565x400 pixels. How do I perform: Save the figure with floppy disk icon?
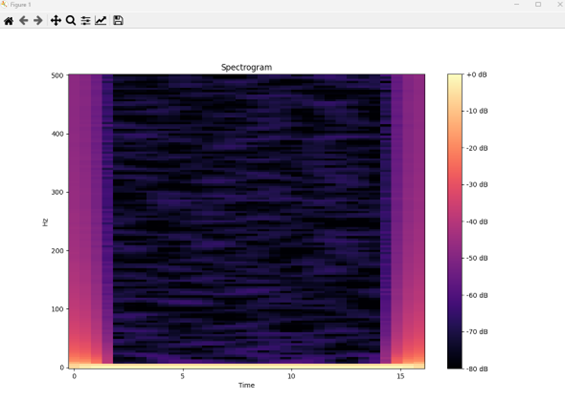pyautogui.click(x=118, y=21)
